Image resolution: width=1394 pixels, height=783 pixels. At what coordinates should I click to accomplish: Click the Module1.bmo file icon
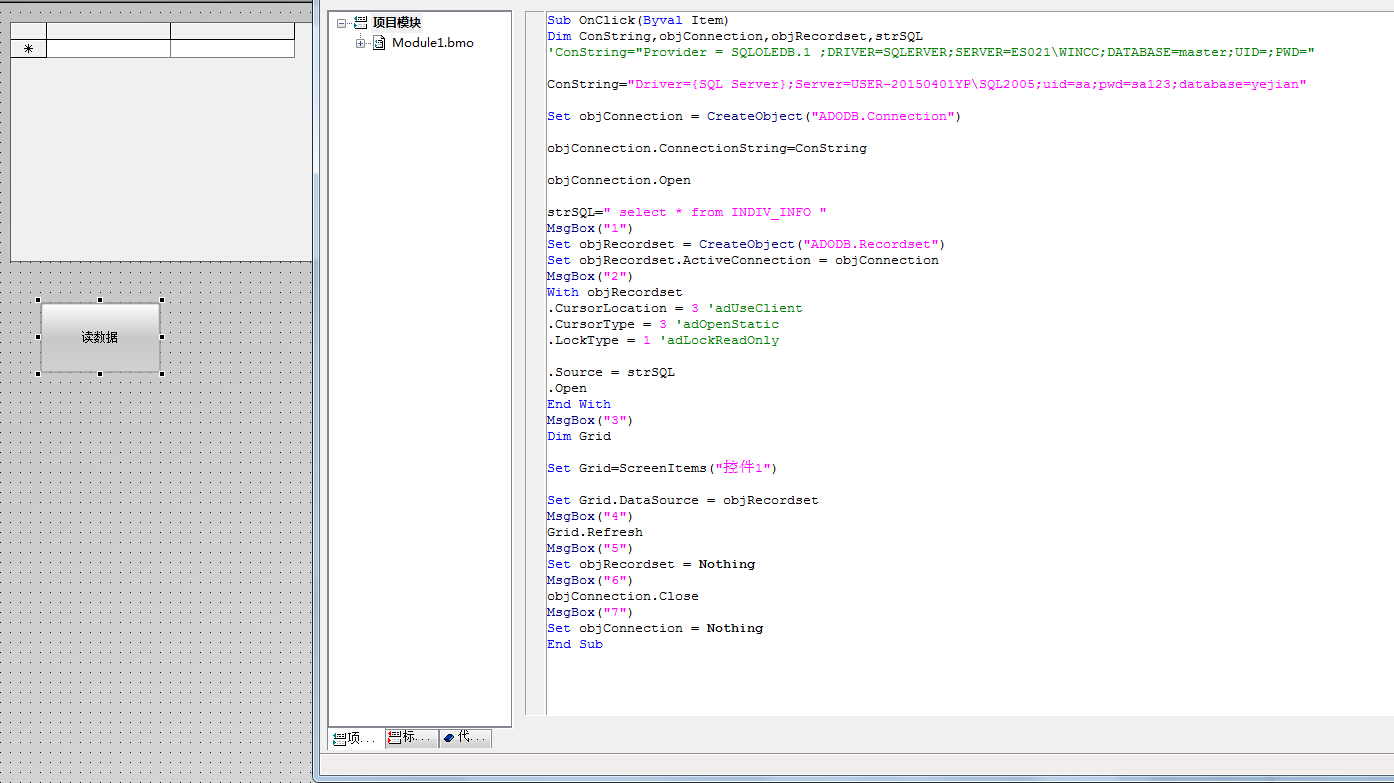coord(379,43)
